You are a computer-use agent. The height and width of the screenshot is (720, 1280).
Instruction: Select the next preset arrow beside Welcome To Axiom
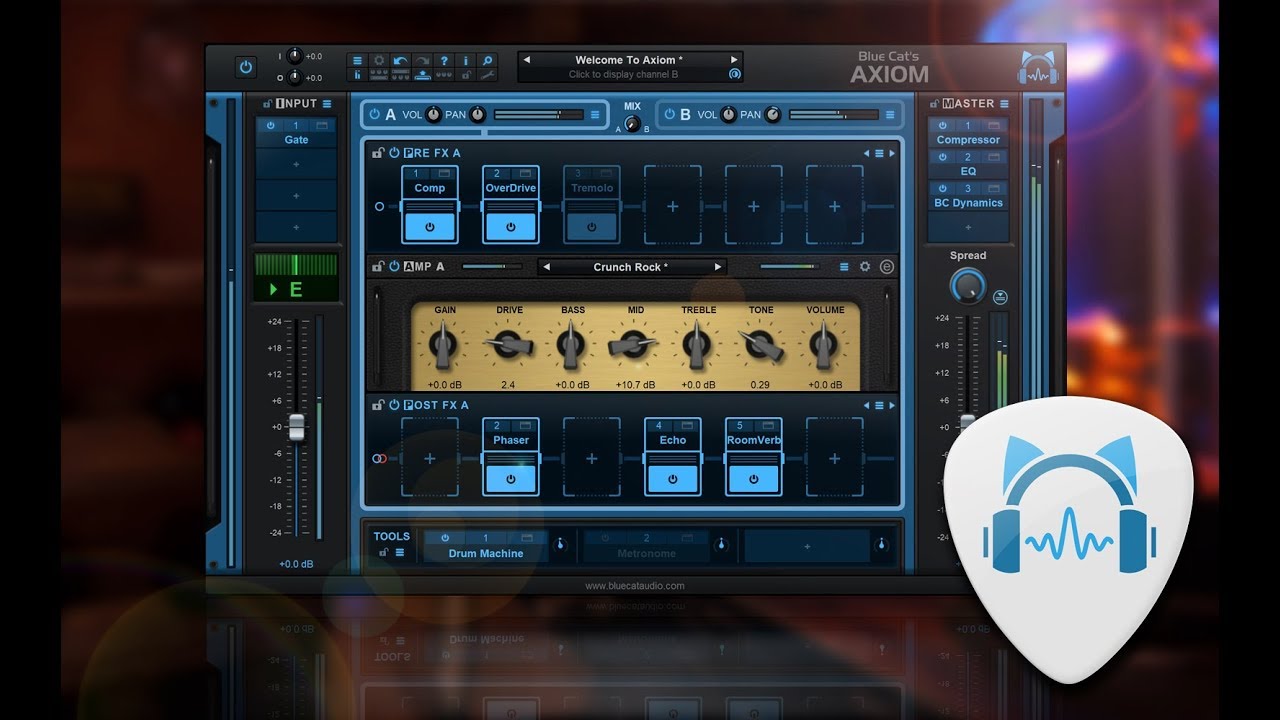tap(734, 60)
